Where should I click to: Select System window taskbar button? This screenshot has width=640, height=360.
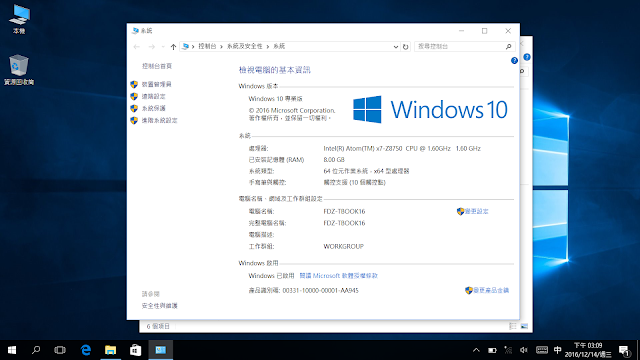(x=160, y=350)
